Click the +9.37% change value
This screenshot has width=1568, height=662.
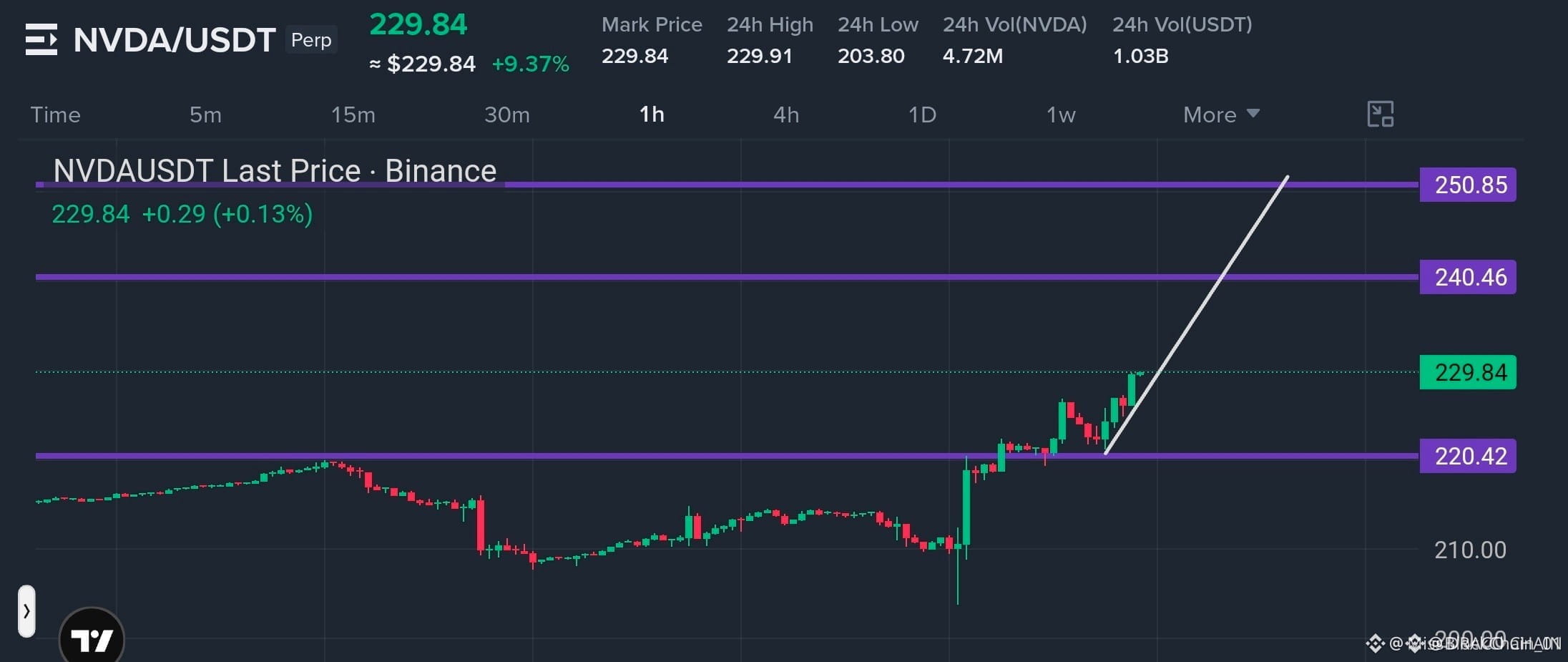tap(531, 64)
